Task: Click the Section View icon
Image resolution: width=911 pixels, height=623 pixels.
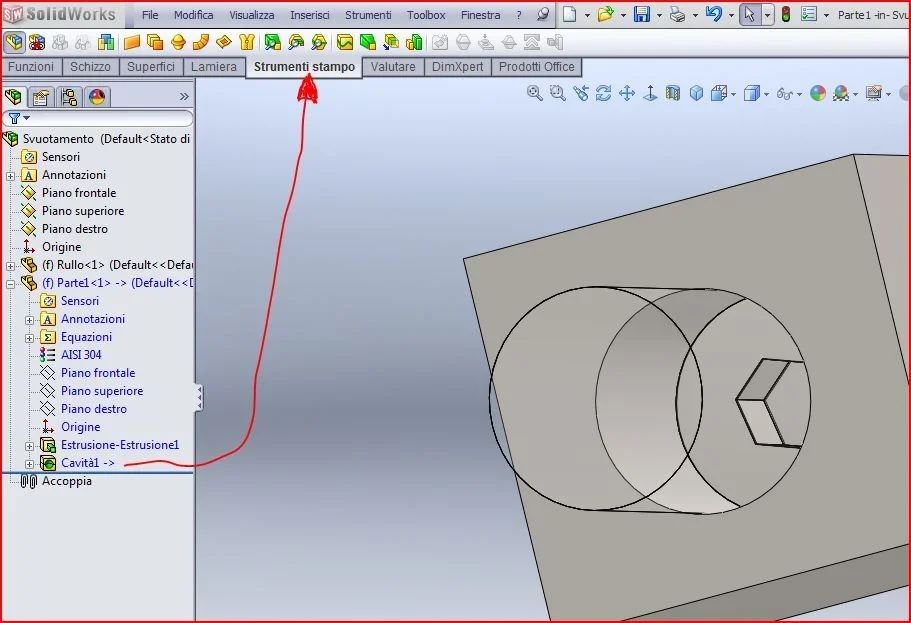Action: click(673, 93)
